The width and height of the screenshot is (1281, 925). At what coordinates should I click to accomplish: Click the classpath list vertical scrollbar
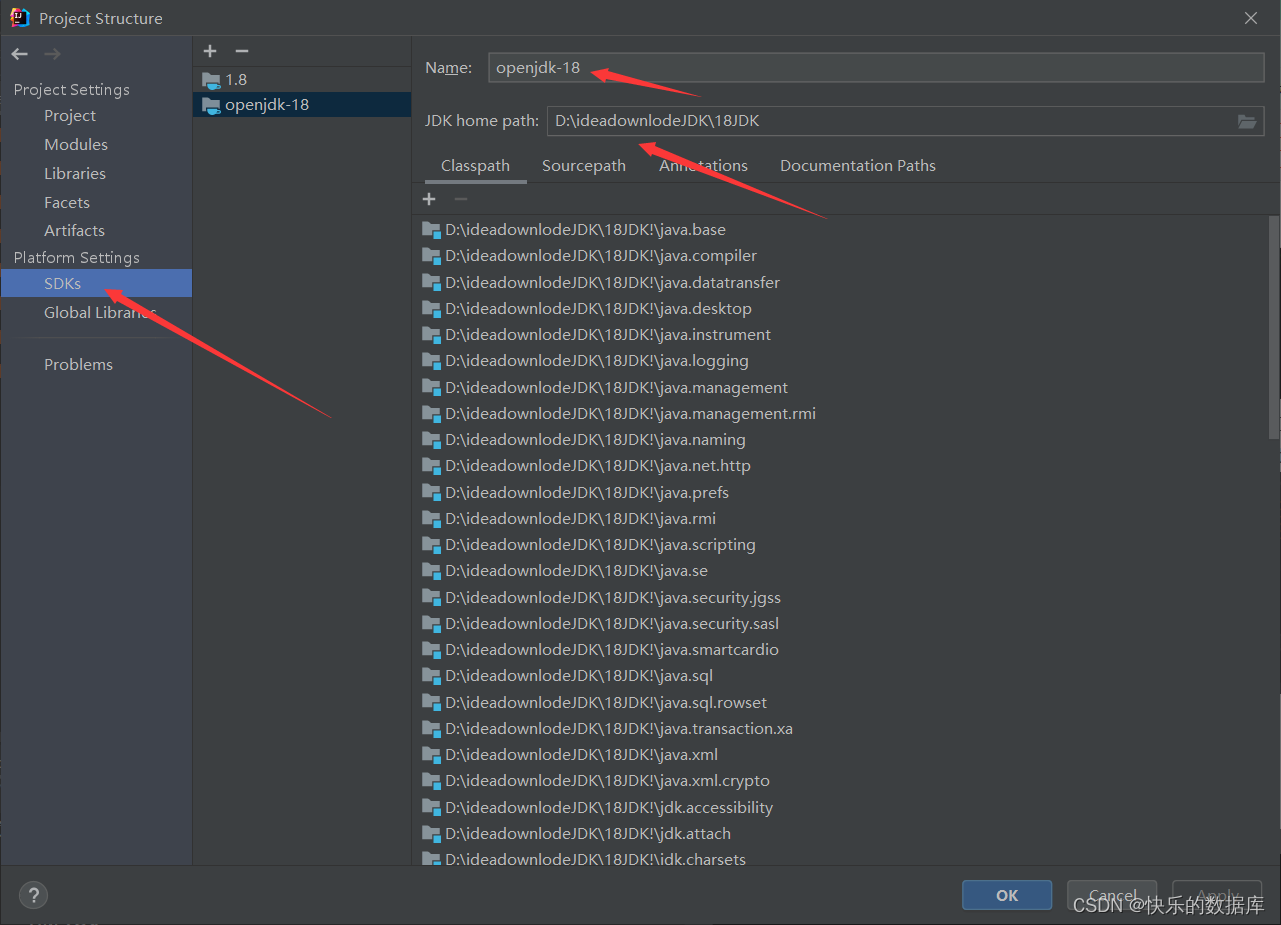tap(1273, 328)
